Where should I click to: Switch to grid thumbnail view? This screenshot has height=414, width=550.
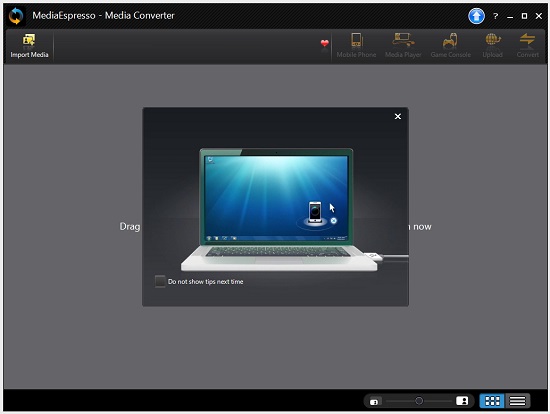coord(492,401)
